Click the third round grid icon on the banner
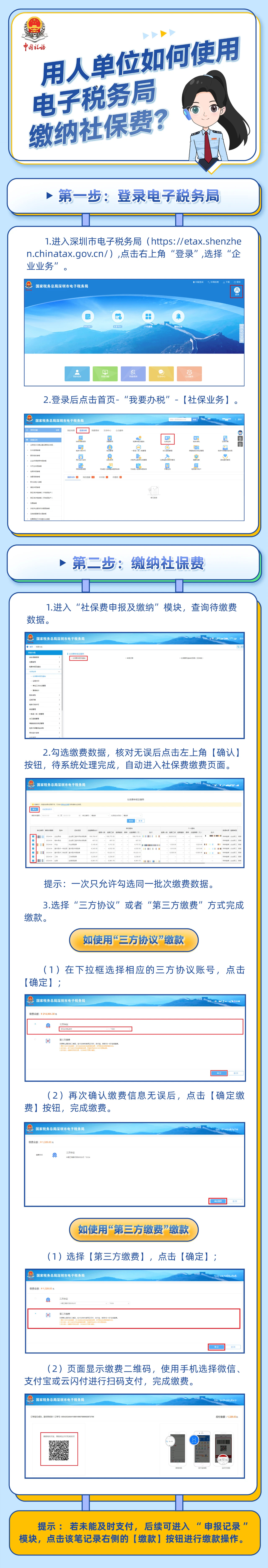 (148, 317)
